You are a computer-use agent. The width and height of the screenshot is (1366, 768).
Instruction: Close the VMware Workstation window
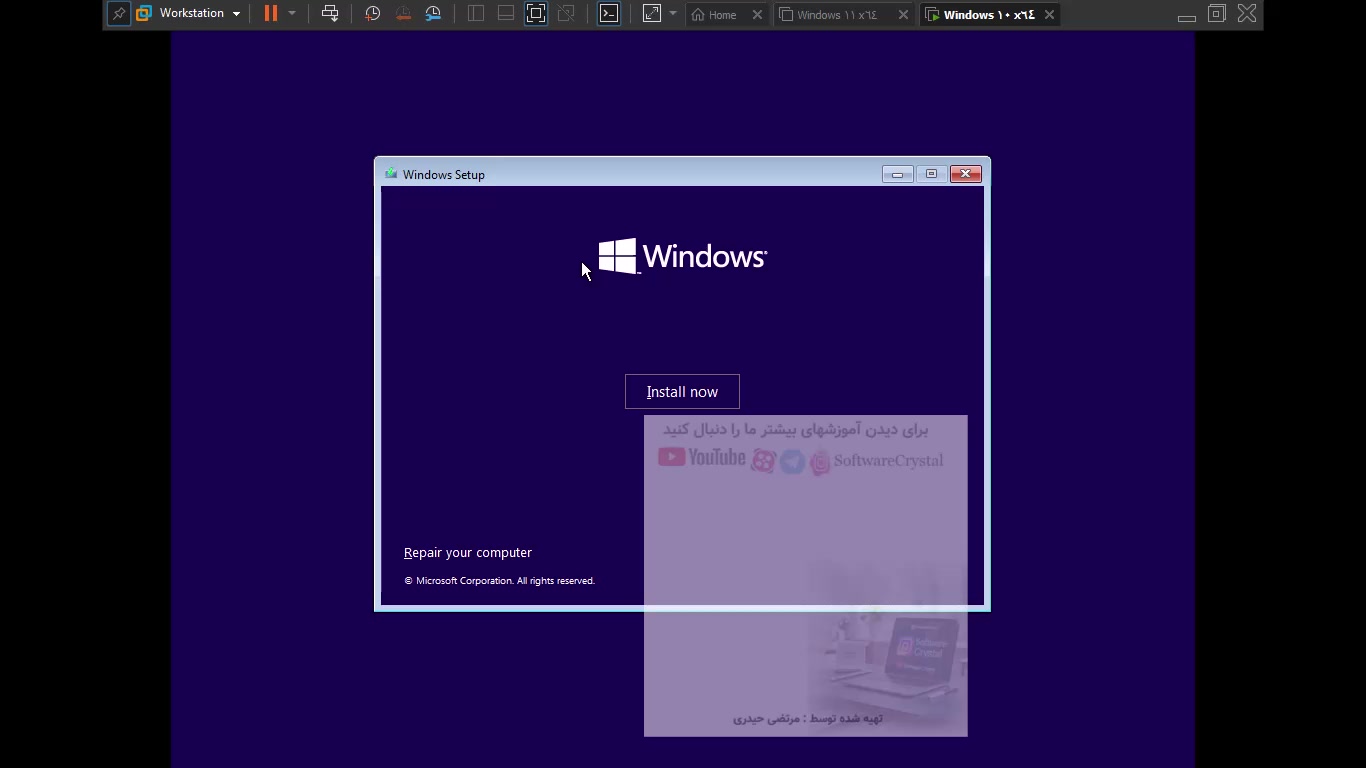1247,14
